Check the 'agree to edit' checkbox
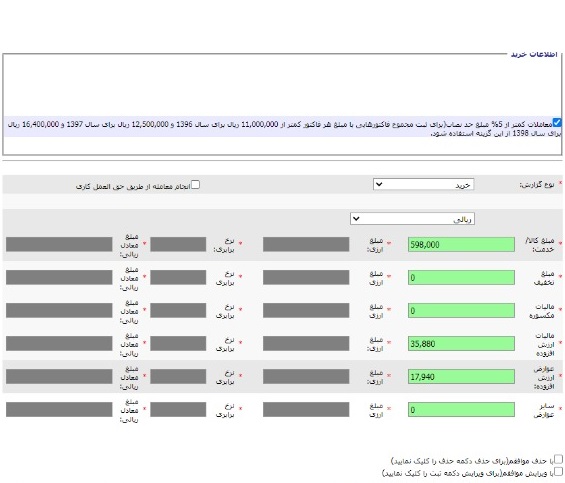The image size is (565, 483). [x=558, y=471]
